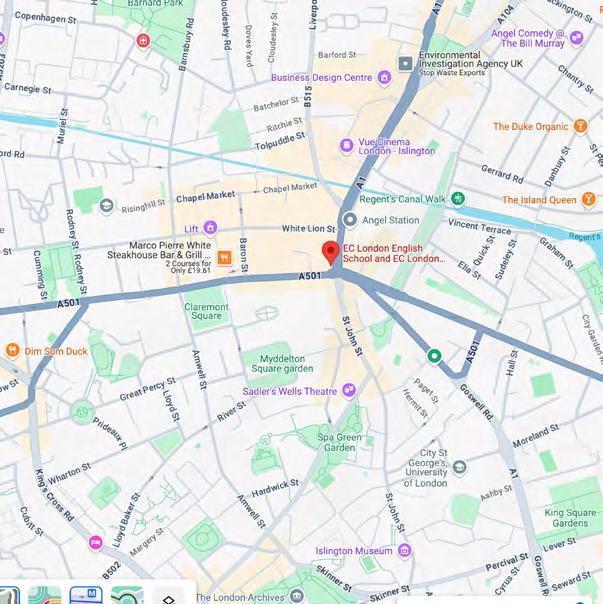Open the Lift purple marker icon
The image size is (603, 604).
(210, 228)
